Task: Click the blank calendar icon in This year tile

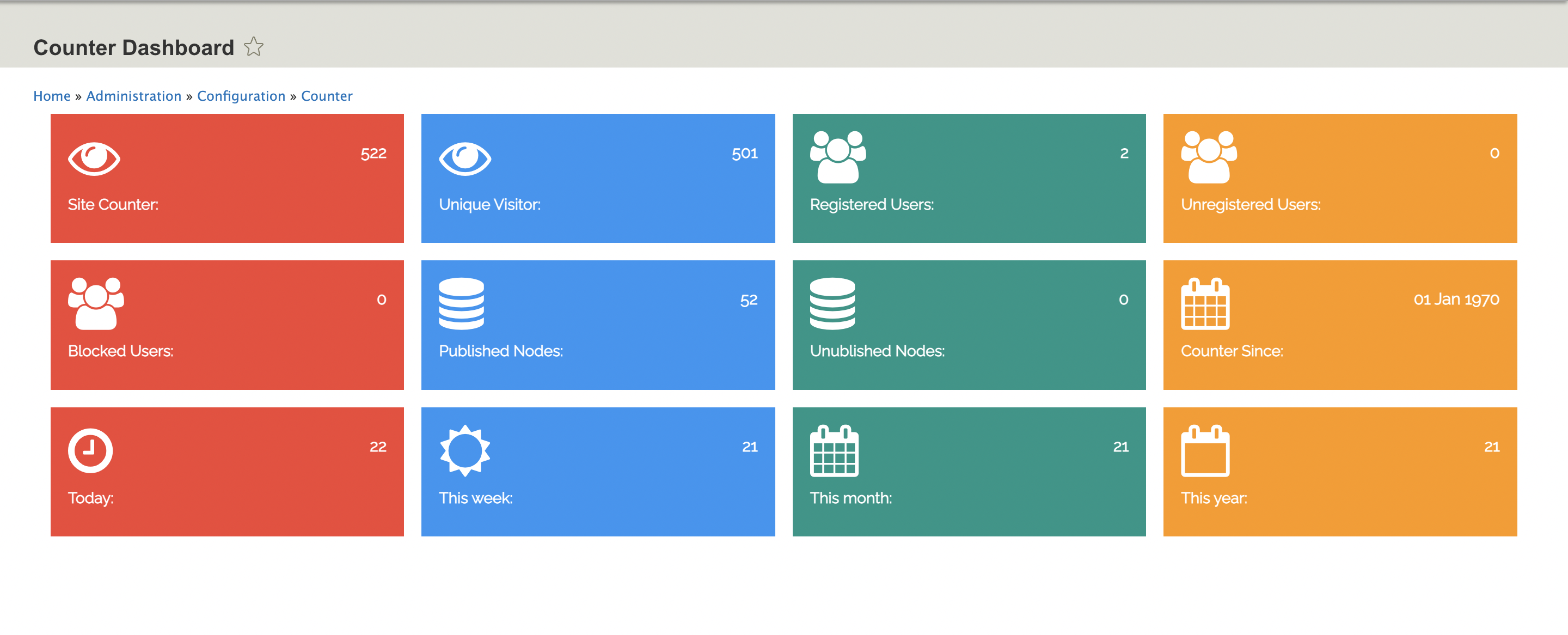Action: (1205, 450)
